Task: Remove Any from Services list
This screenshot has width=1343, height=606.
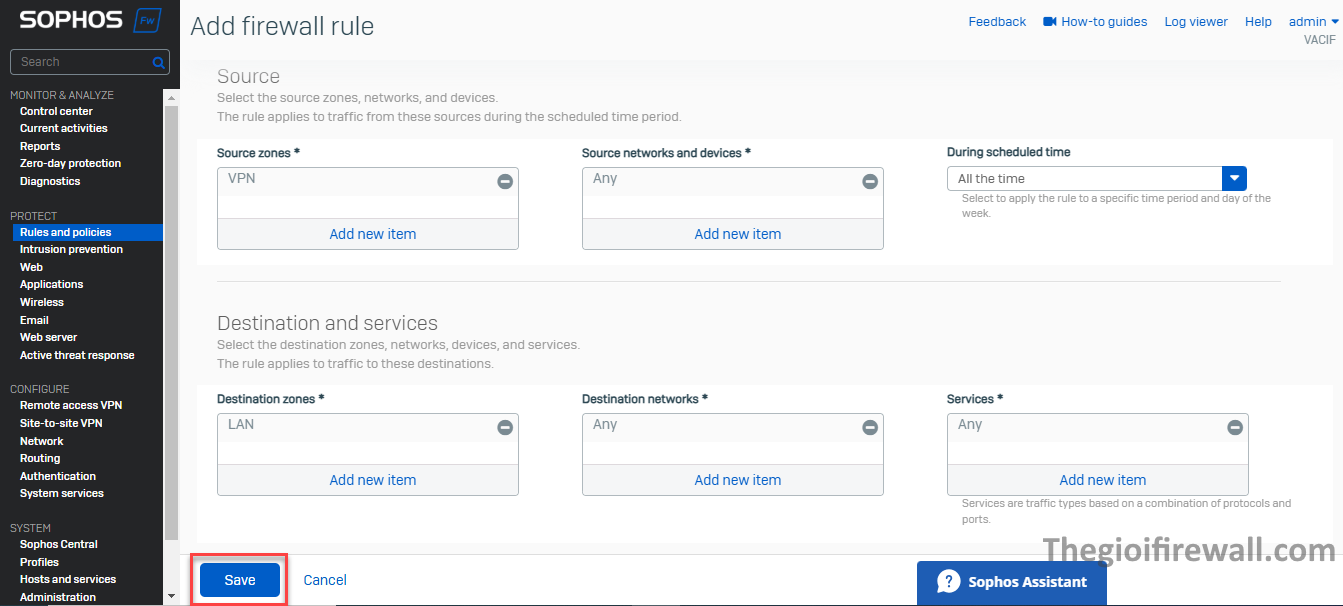Action: (1235, 427)
